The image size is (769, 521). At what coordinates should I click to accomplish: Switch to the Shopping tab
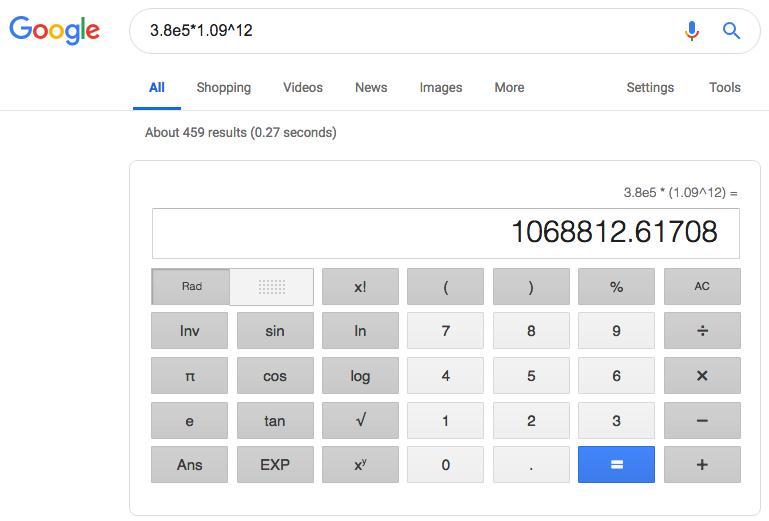click(223, 88)
